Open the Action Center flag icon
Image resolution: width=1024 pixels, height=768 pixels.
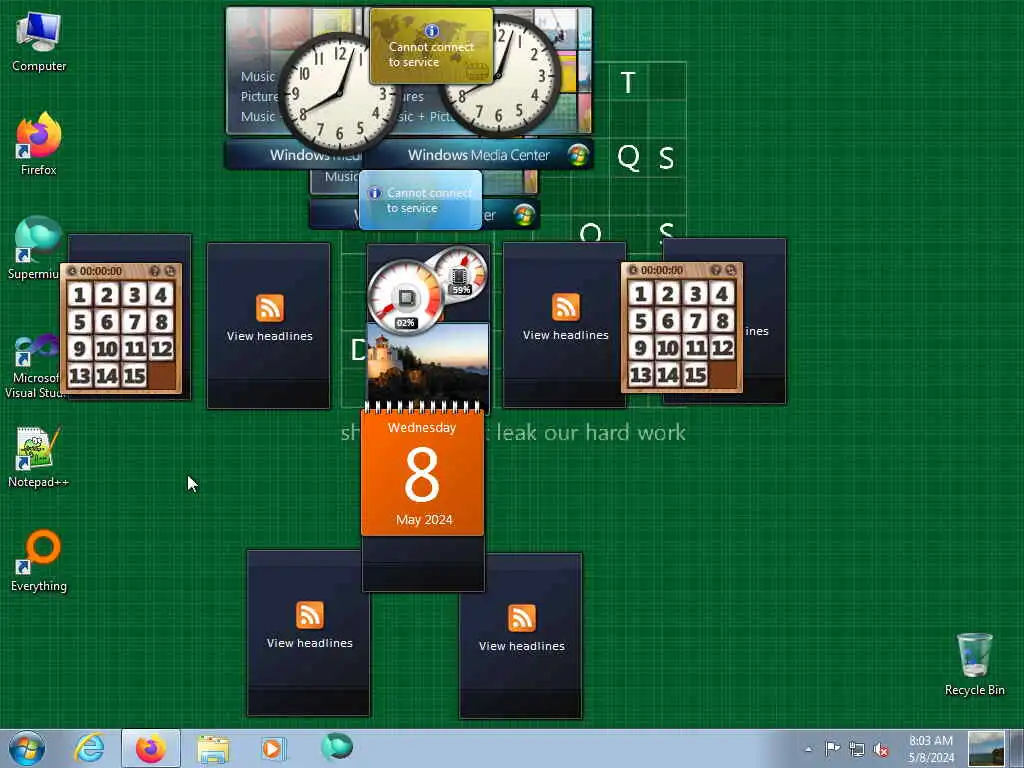[832, 749]
